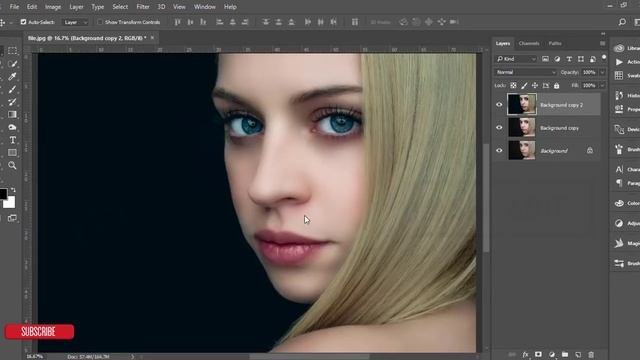Change screen mode from toolbar
The height and width of the screenshot is (360, 640).
12,218
